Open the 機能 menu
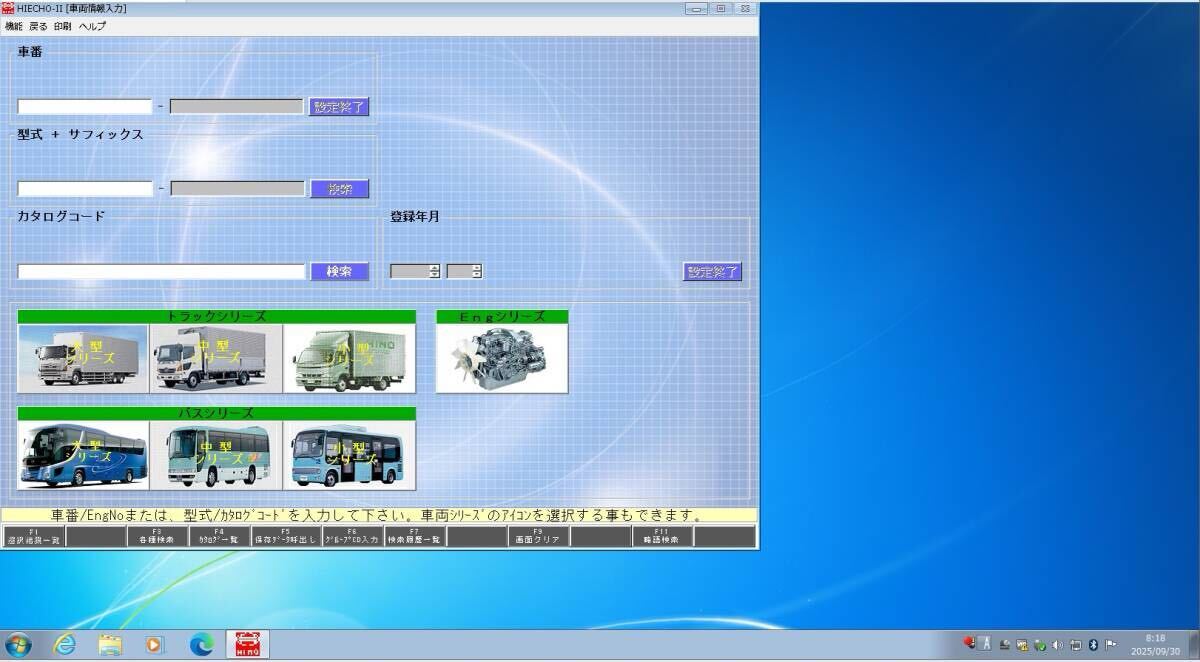Image resolution: width=1200 pixels, height=662 pixels. tap(14, 26)
